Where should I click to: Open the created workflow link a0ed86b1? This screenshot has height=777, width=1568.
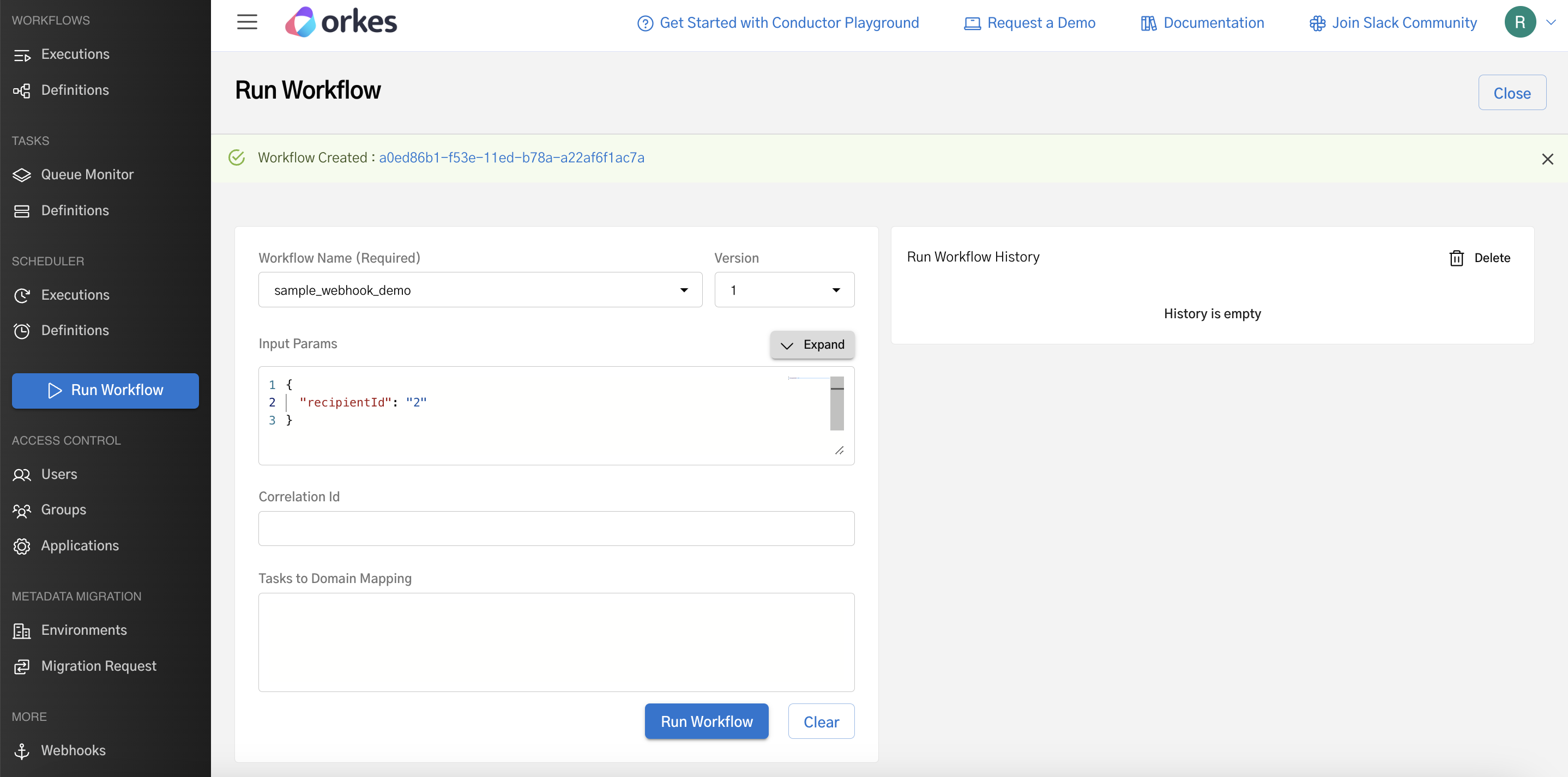(x=512, y=157)
